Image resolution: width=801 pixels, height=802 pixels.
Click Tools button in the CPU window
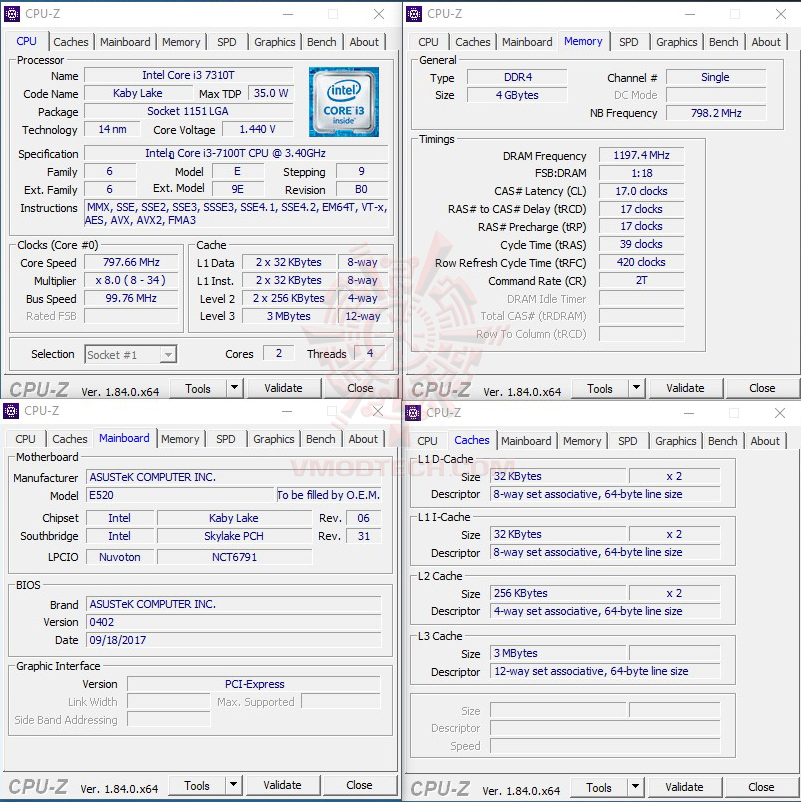(x=198, y=388)
